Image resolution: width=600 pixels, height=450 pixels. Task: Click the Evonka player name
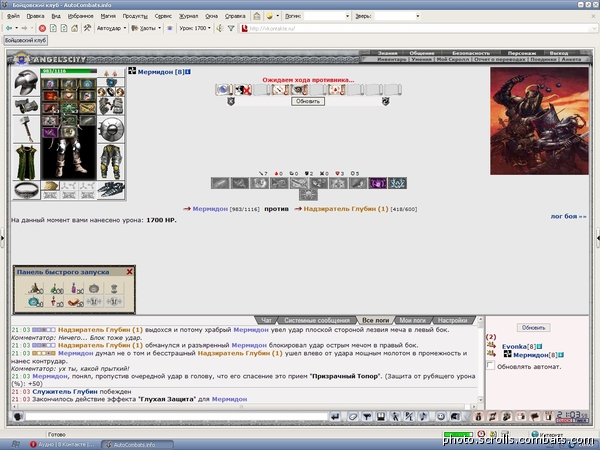(514, 346)
